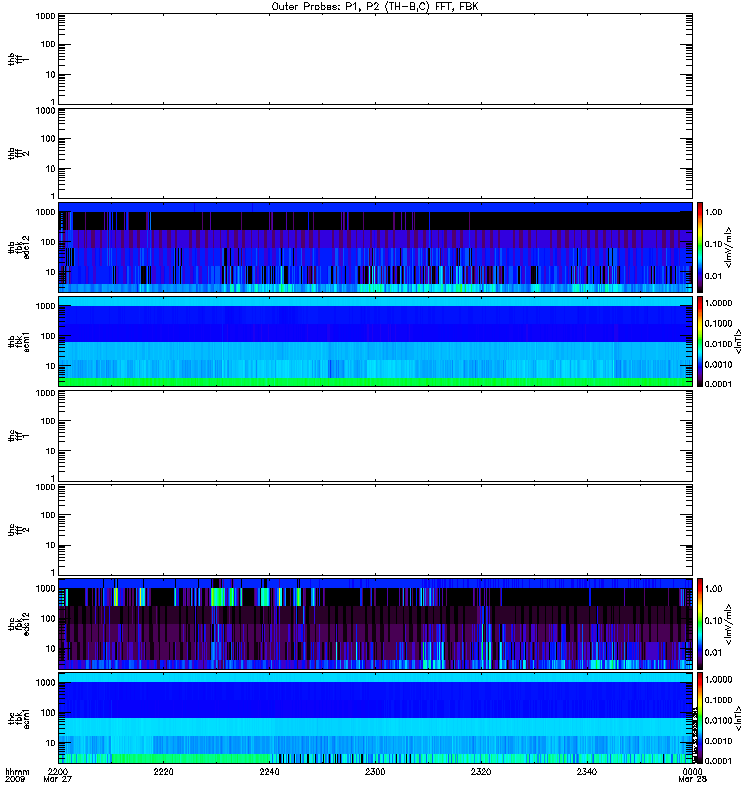Image resolution: width=750 pixels, height=800 pixels.
Task: Click the 2340 time tick label
Action: click(587, 772)
